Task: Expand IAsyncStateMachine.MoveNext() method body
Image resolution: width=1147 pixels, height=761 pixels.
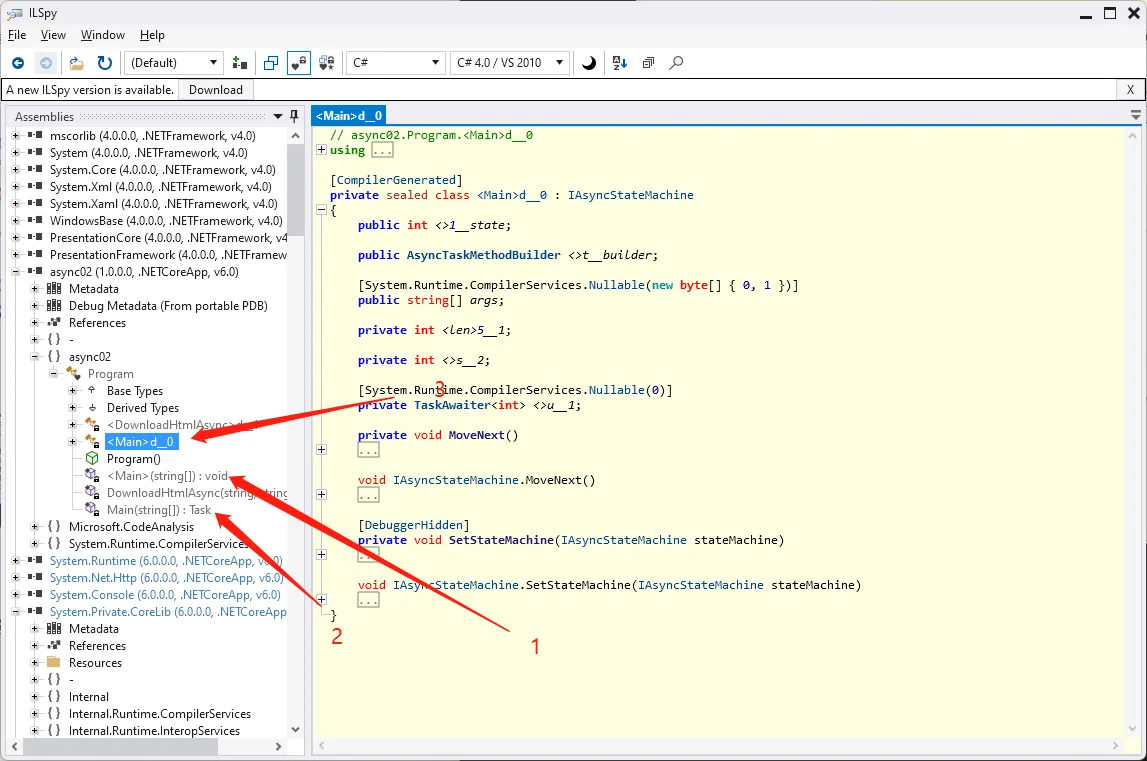Action: click(321, 495)
